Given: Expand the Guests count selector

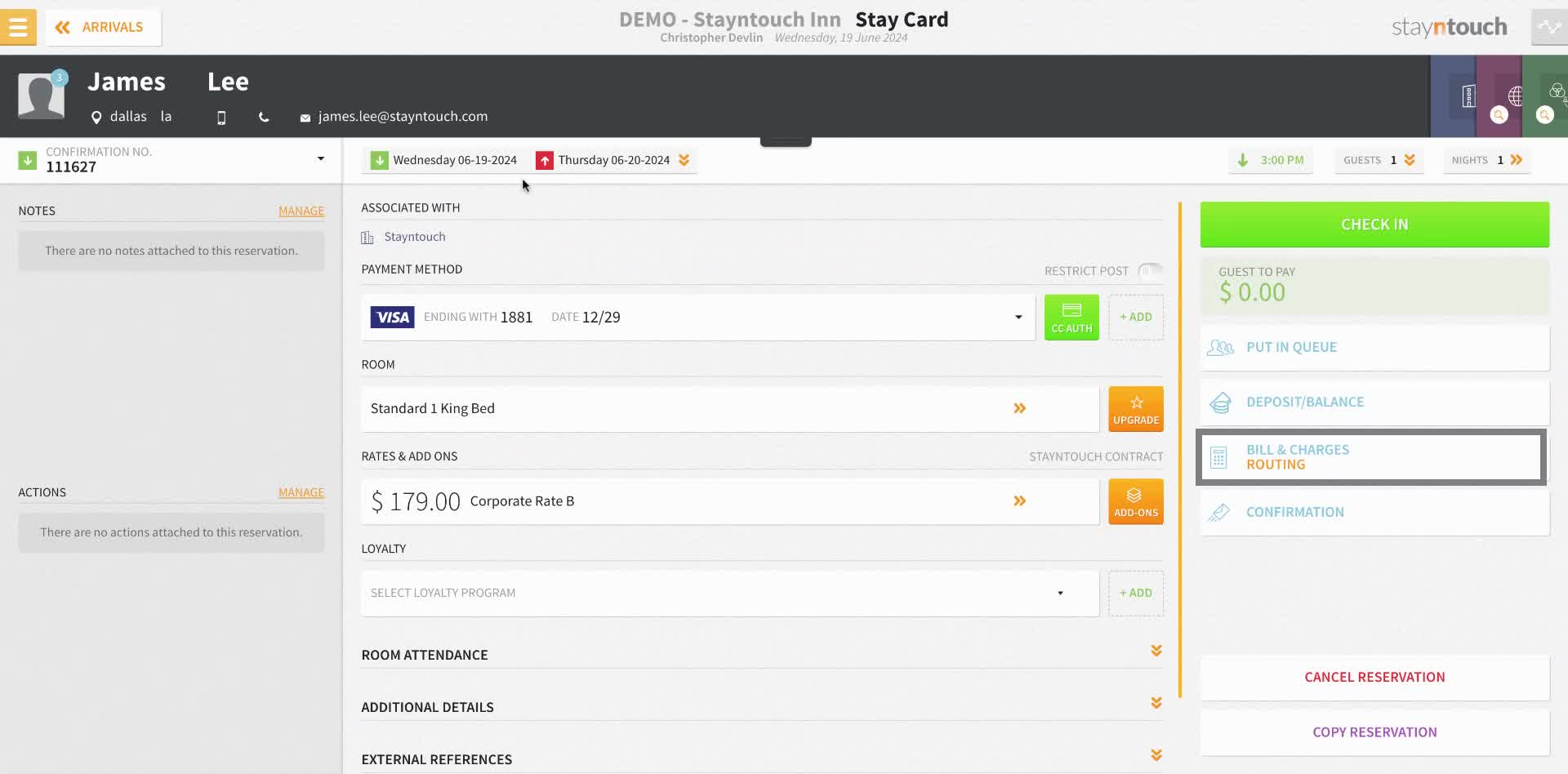Looking at the screenshot, I should [x=1379, y=160].
